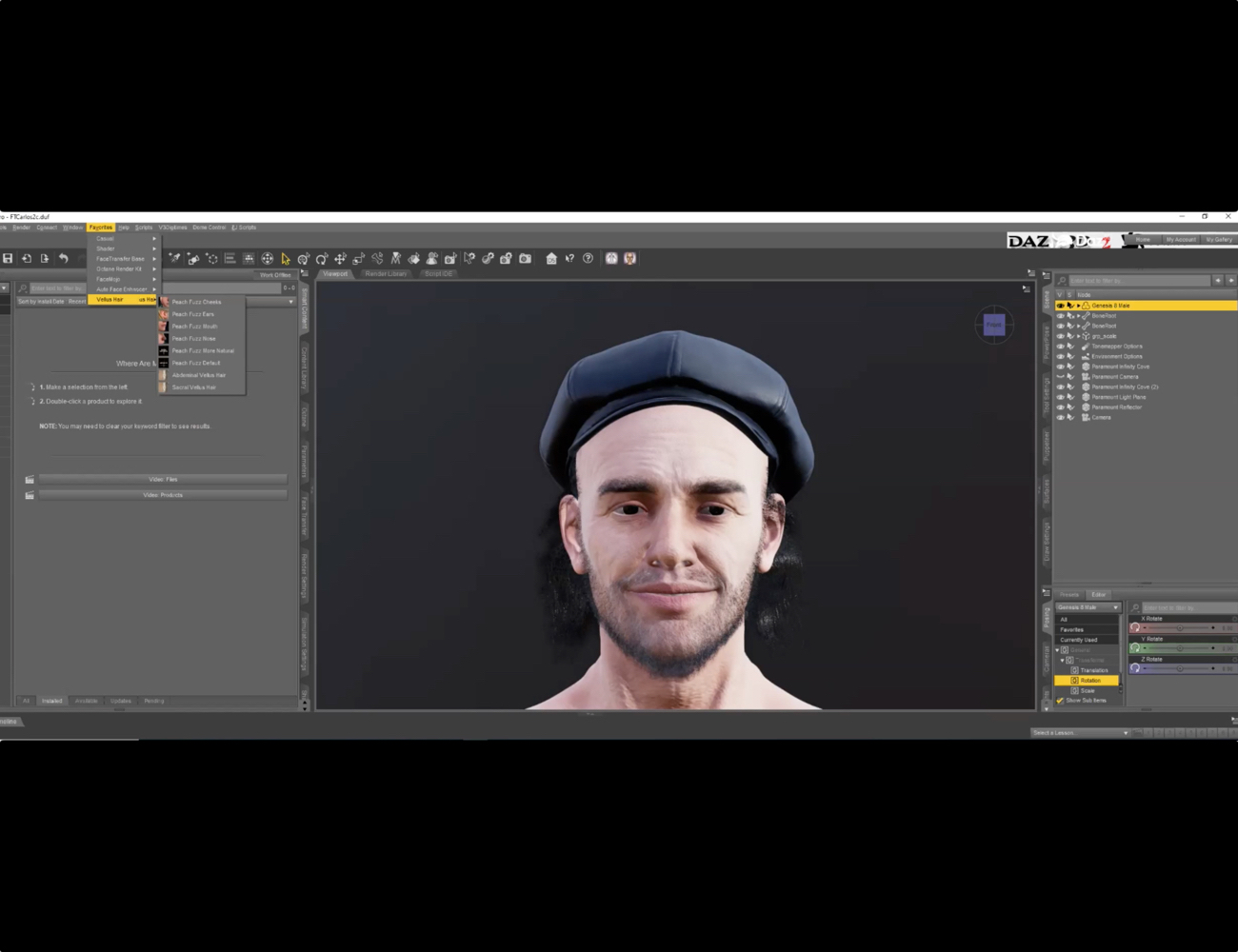Expand the BoneRoot node in the Scene panel
The height and width of the screenshot is (952, 1238).
(x=1078, y=316)
